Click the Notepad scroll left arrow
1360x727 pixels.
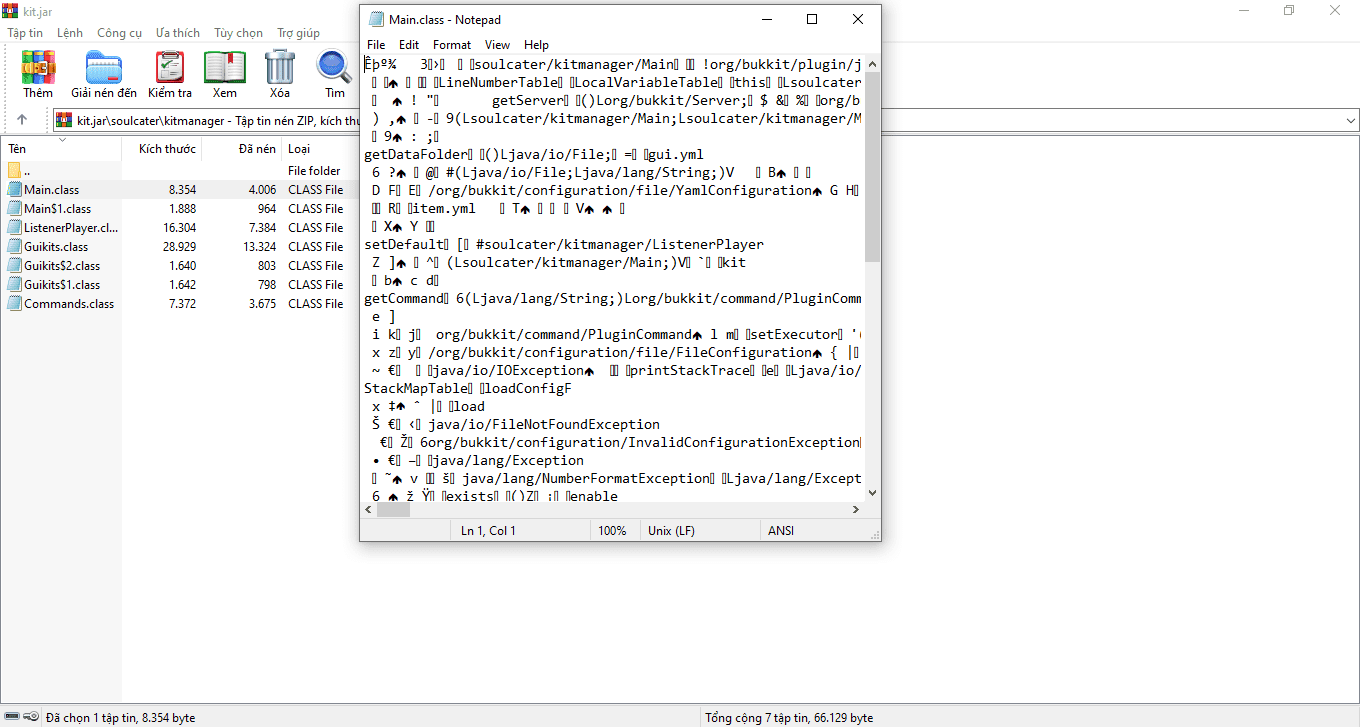pos(369,510)
